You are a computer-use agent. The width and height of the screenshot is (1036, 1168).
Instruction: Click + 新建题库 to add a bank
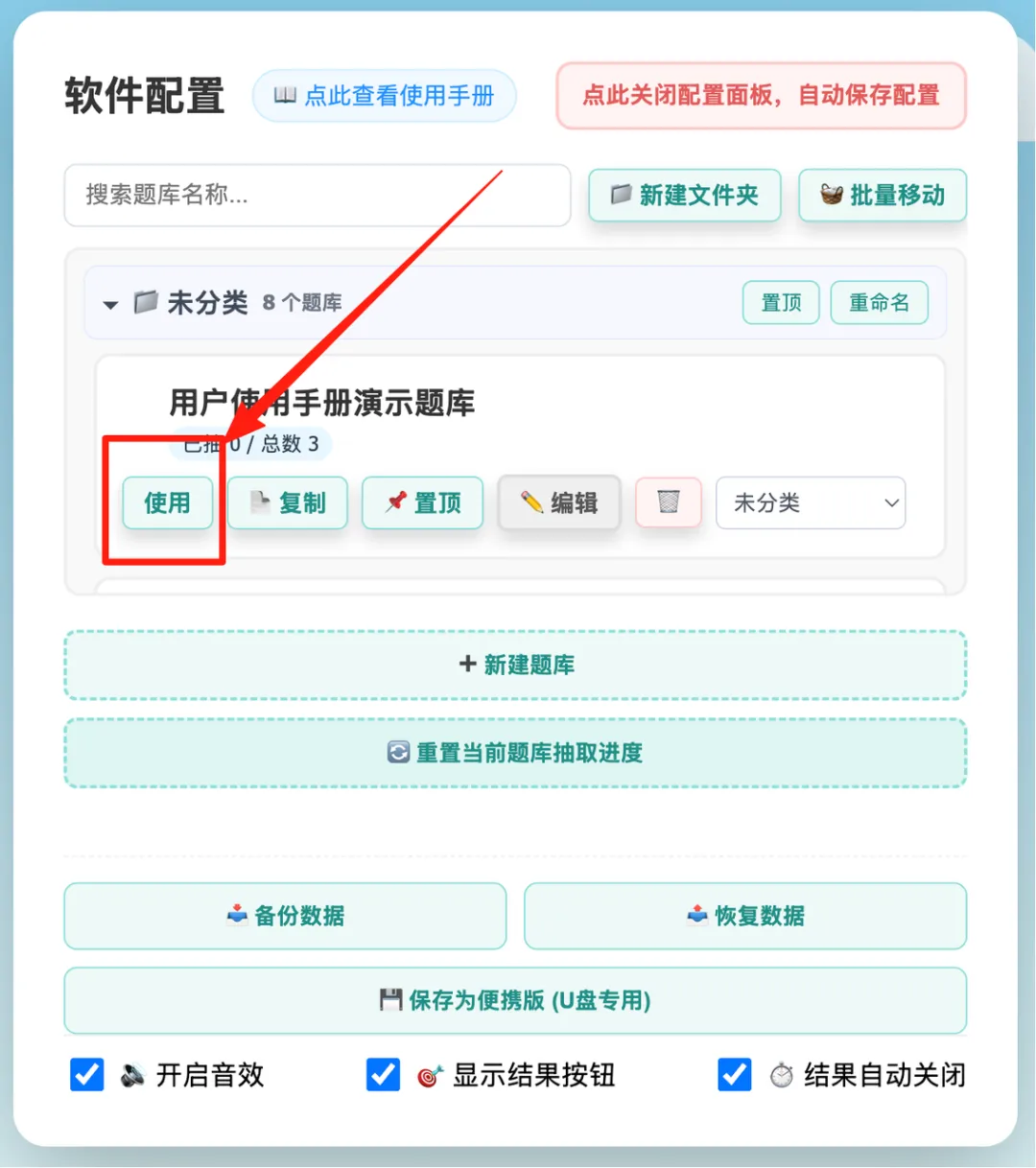[515, 665]
